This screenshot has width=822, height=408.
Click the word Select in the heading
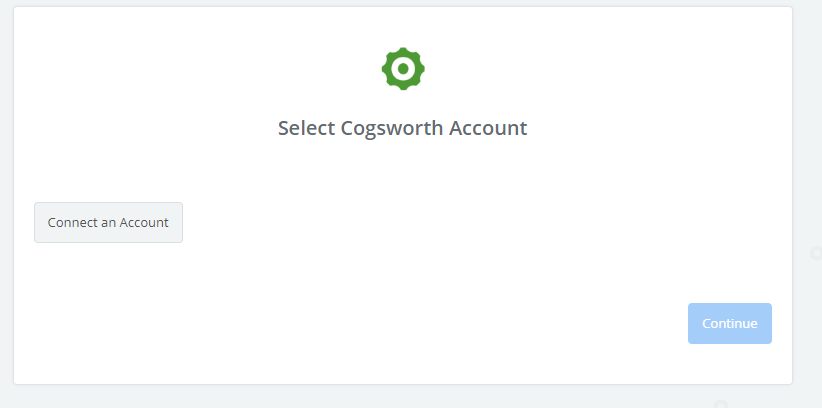[307, 128]
